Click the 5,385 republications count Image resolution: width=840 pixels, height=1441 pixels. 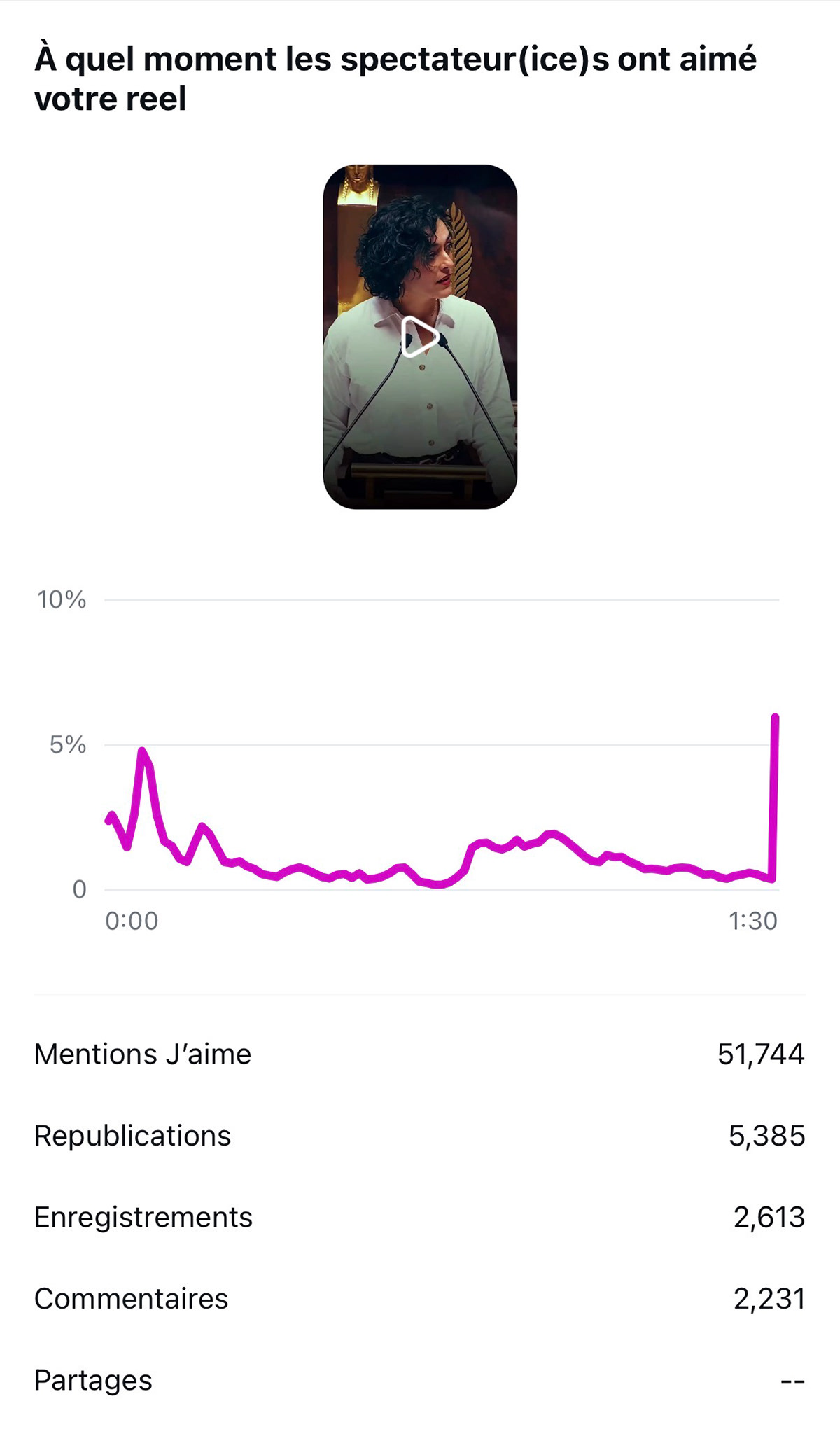(766, 1136)
